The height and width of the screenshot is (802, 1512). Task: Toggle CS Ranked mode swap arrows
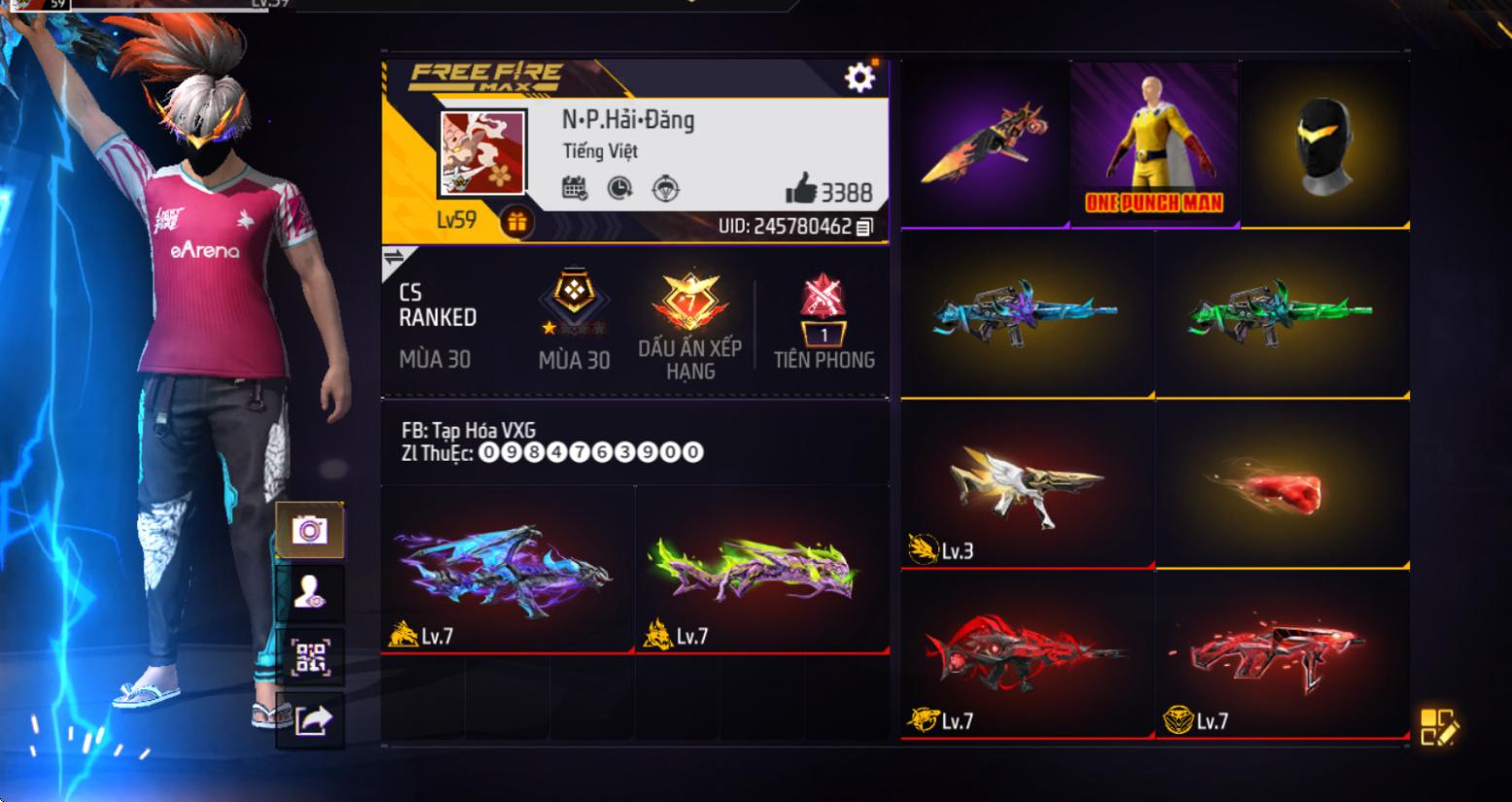[x=395, y=258]
